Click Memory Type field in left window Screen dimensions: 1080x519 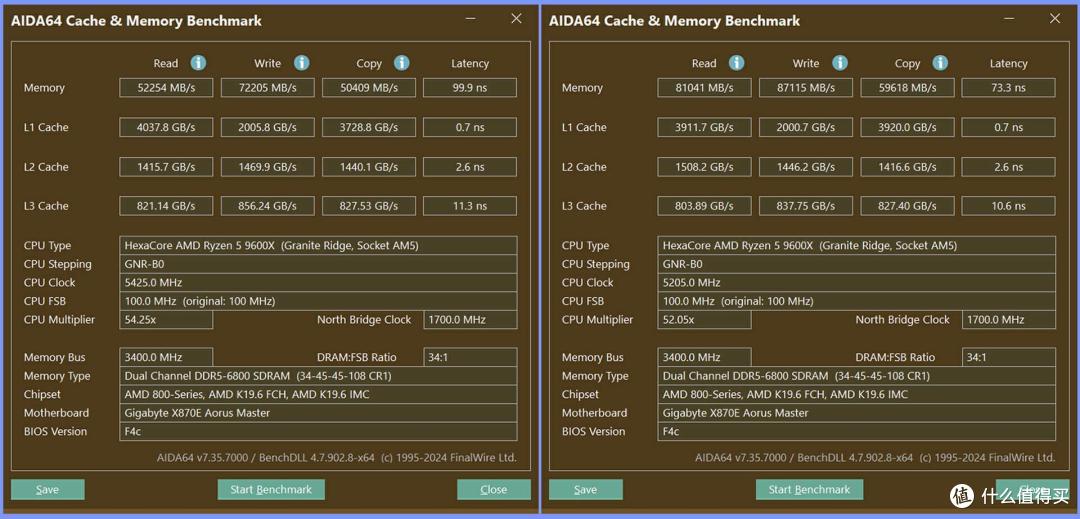pyautogui.click(x=318, y=376)
